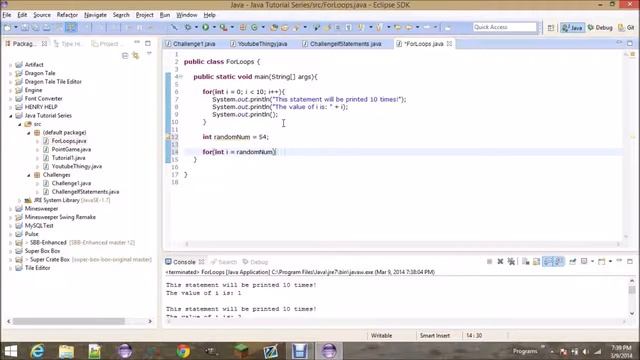The image size is (640, 360).
Task: Click the Clear Console icon
Action: point(526,262)
